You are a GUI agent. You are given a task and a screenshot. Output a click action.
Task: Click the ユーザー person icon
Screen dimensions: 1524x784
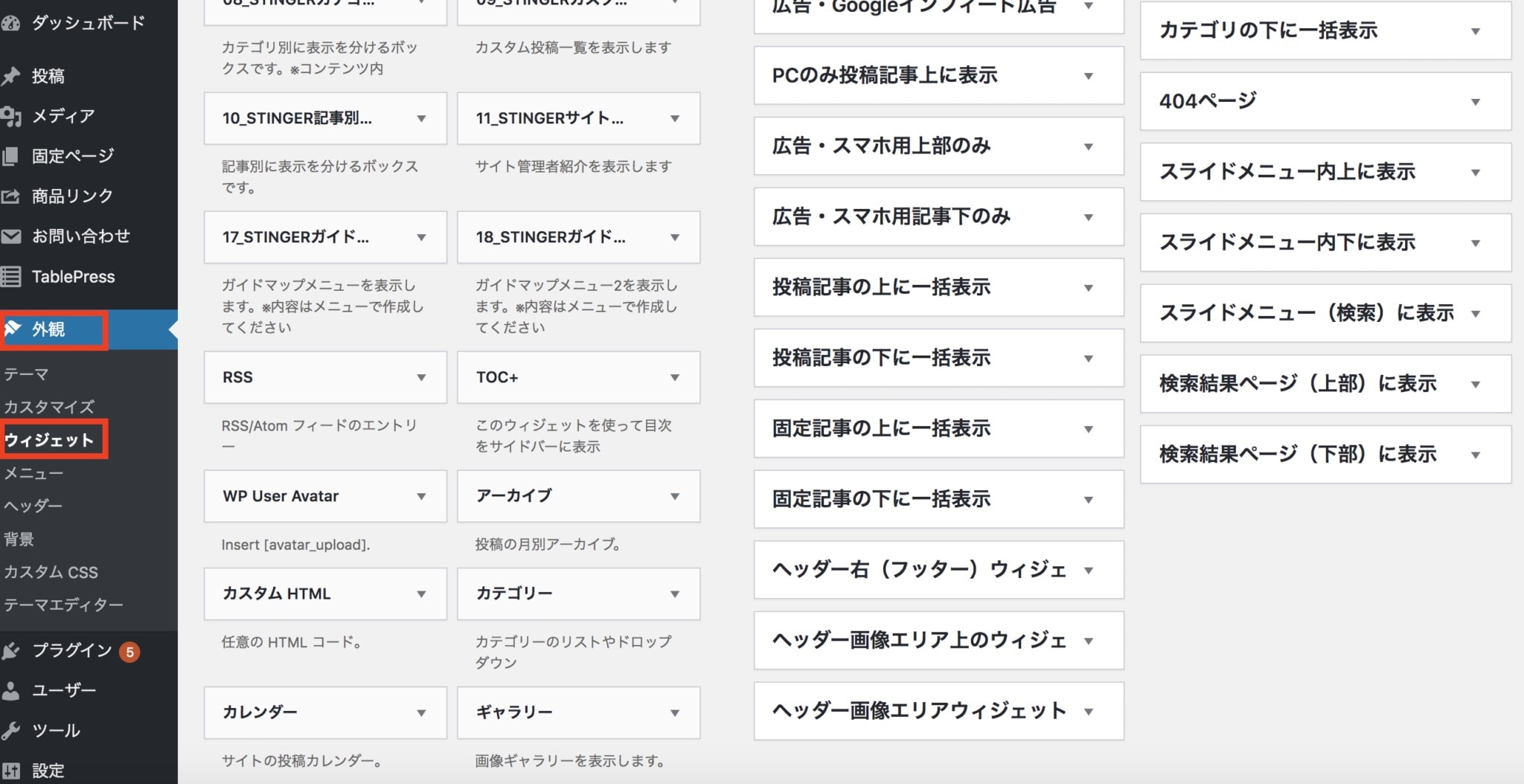(x=10, y=690)
